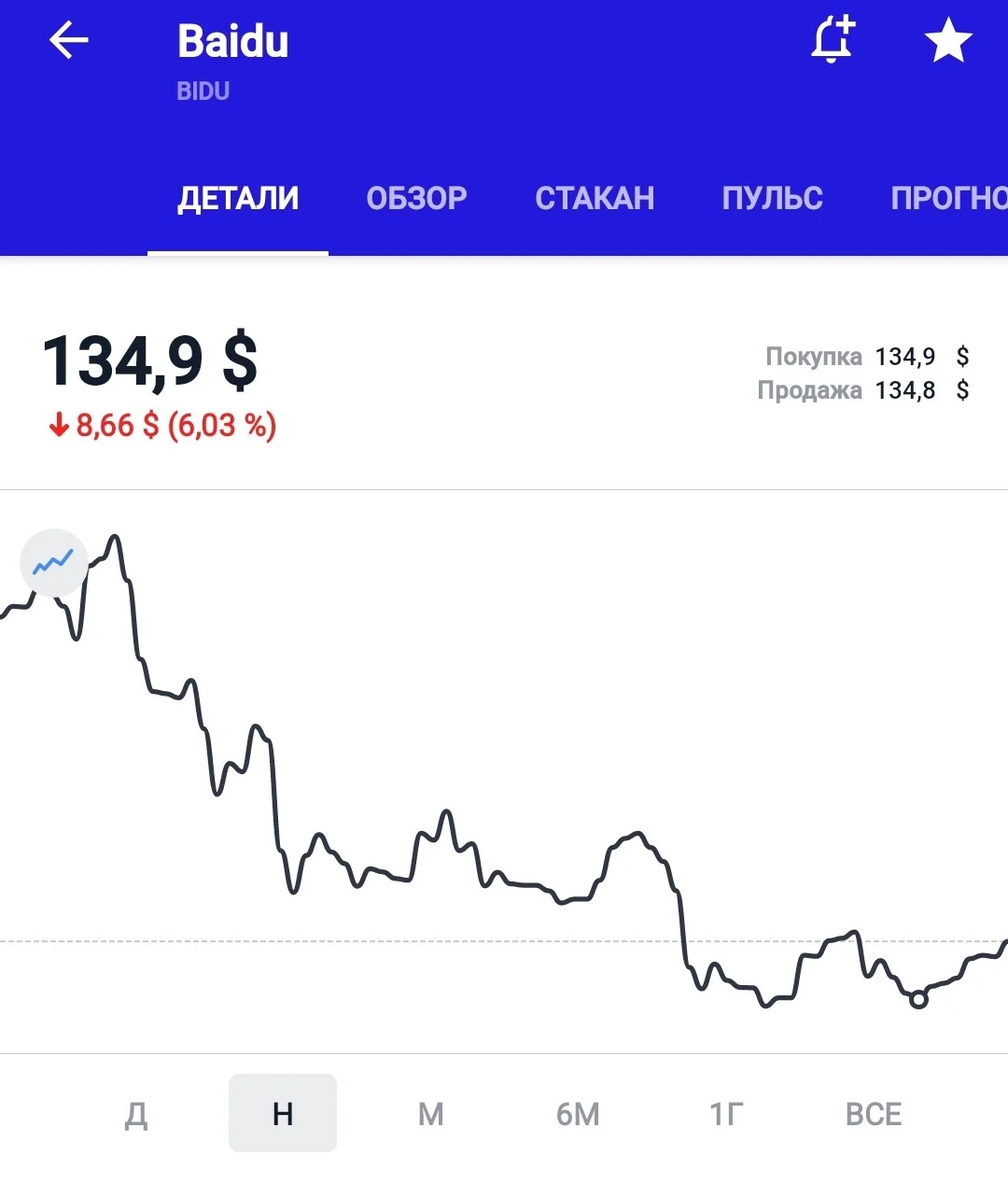Open chart type line-graph icon
This screenshot has height=1198, width=1008.
point(53,562)
